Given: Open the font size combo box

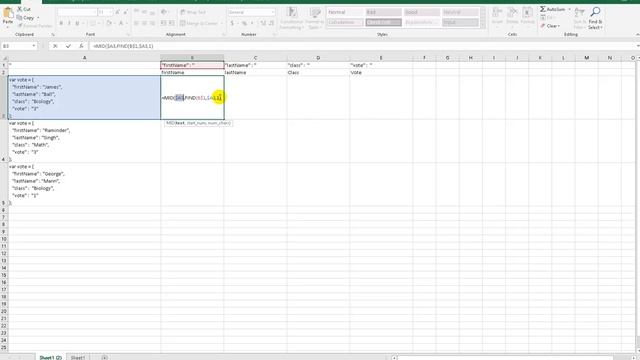Looking at the screenshot, I should coord(105,12).
